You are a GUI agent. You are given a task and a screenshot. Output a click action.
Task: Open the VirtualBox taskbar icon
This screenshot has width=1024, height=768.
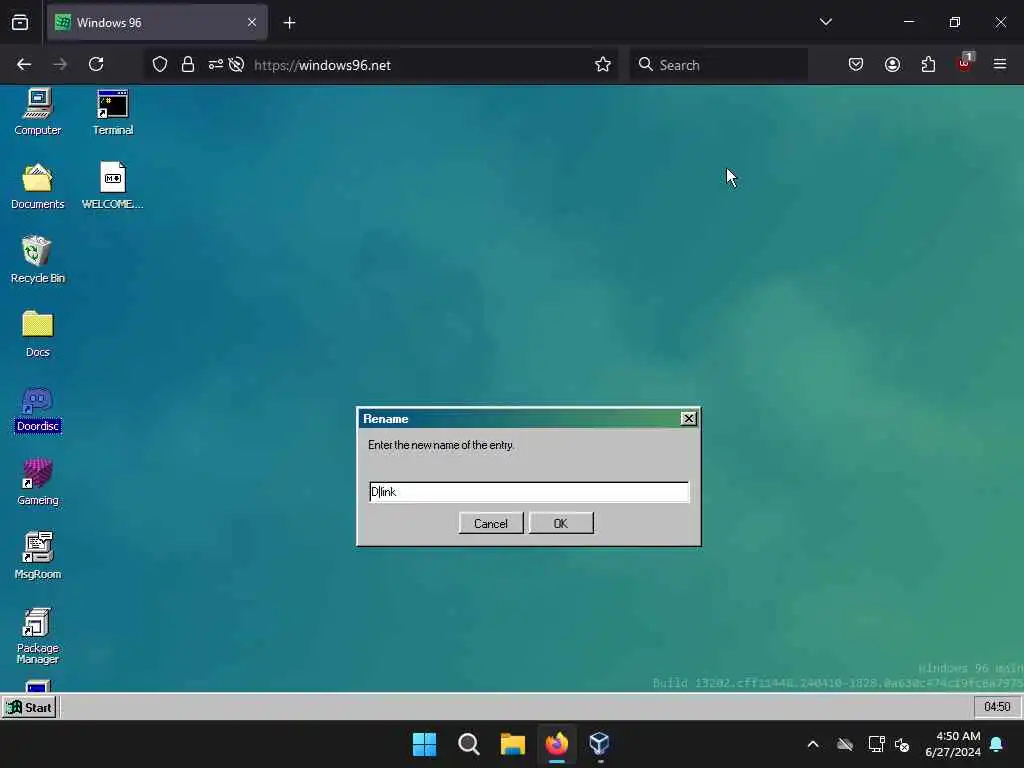600,744
